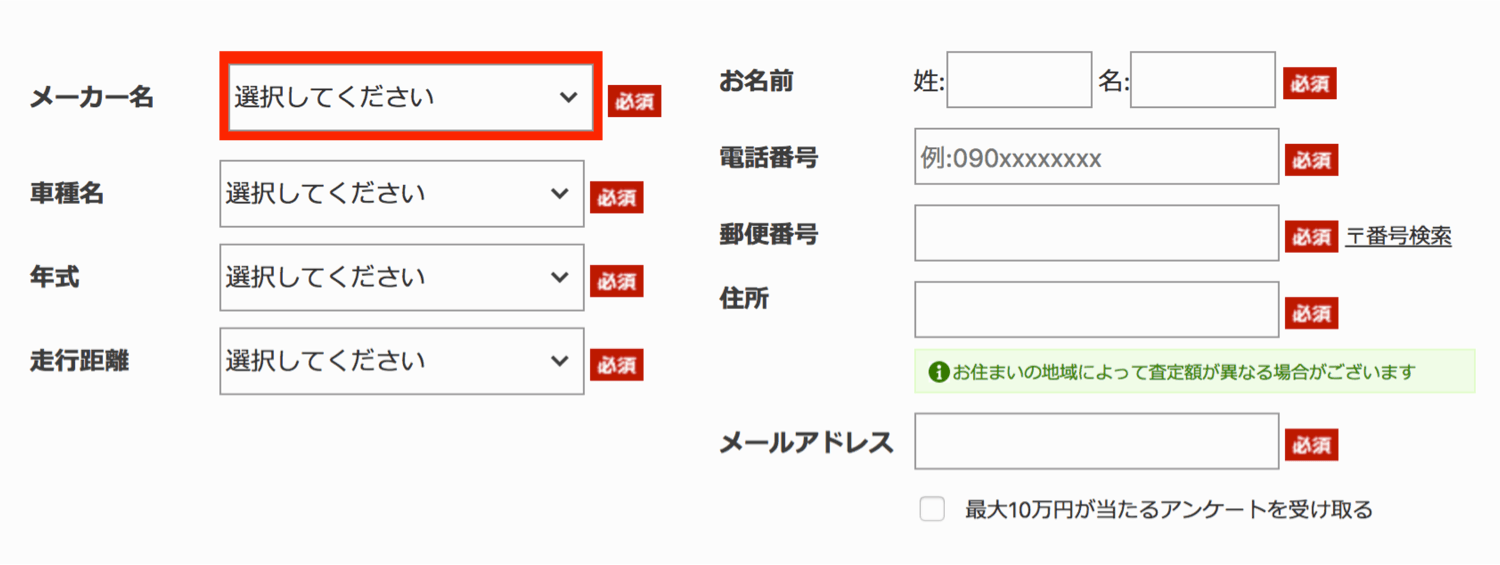Click the 必須 badge next to 電話番号
Viewport: 1500px width, 565px height.
point(1311,160)
